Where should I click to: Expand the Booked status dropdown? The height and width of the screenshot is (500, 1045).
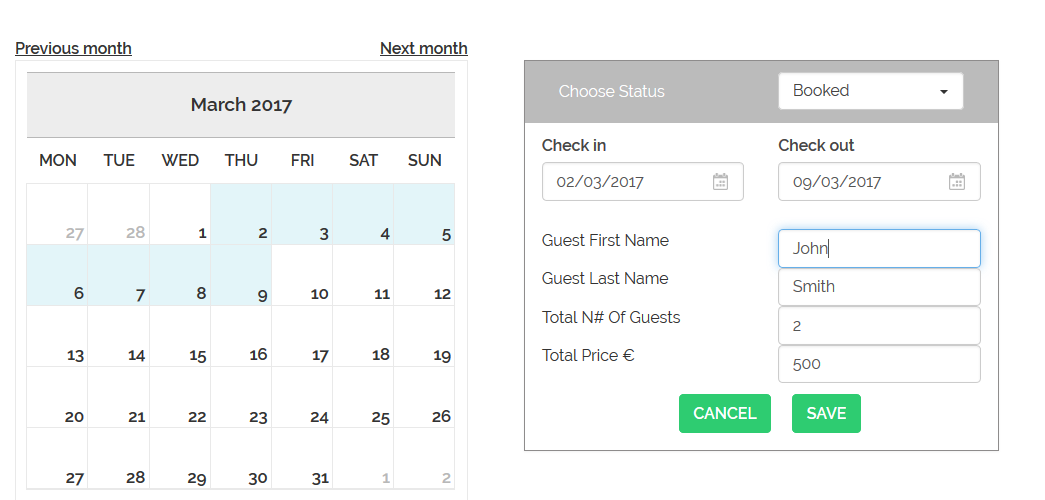pyautogui.click(x=870, y=91)
